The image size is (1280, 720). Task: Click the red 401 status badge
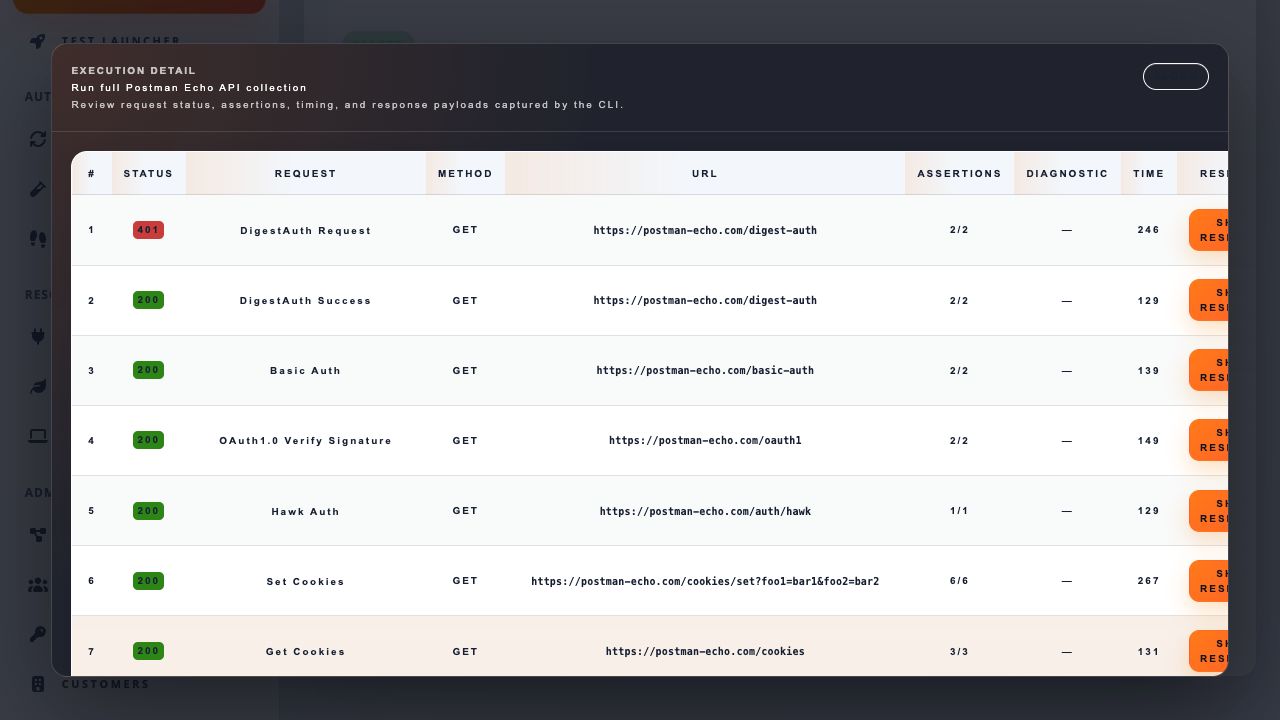coord(148,230)
